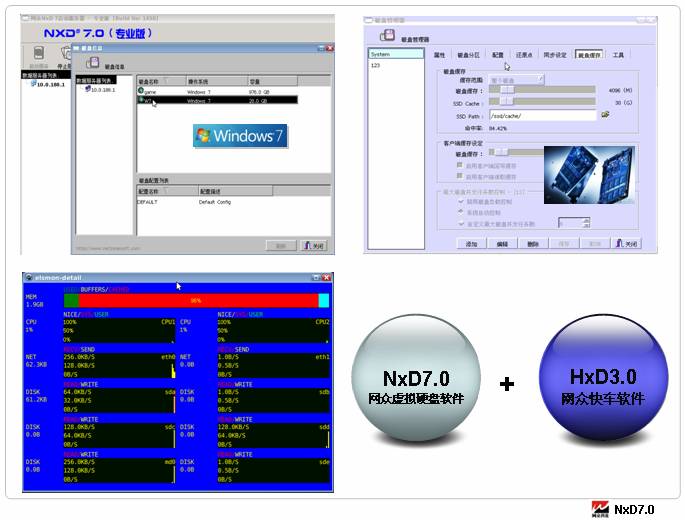
Task: Click the 删除 button
Action: click(533, 244)
